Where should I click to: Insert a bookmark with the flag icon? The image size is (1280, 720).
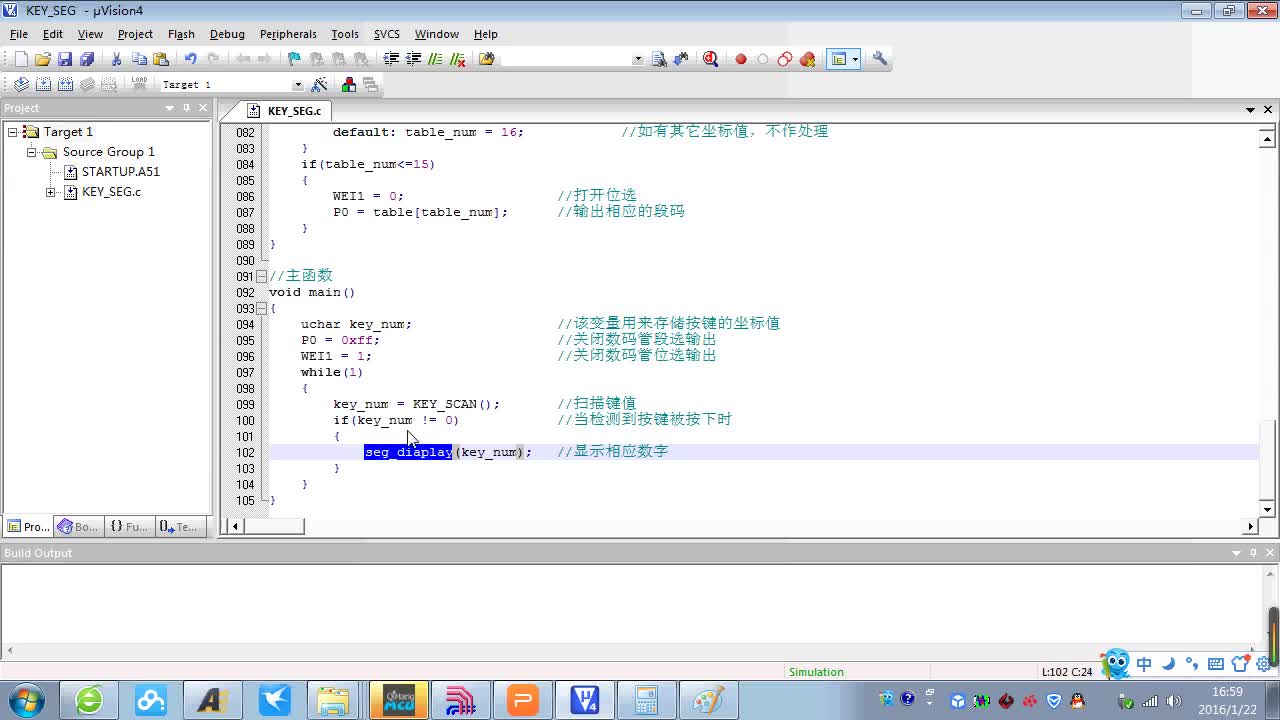[293, 59]
